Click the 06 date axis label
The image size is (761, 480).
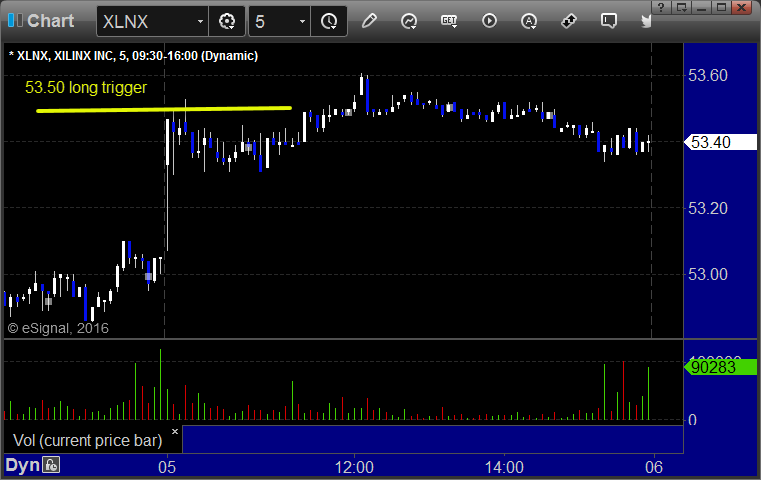[654, 467]
